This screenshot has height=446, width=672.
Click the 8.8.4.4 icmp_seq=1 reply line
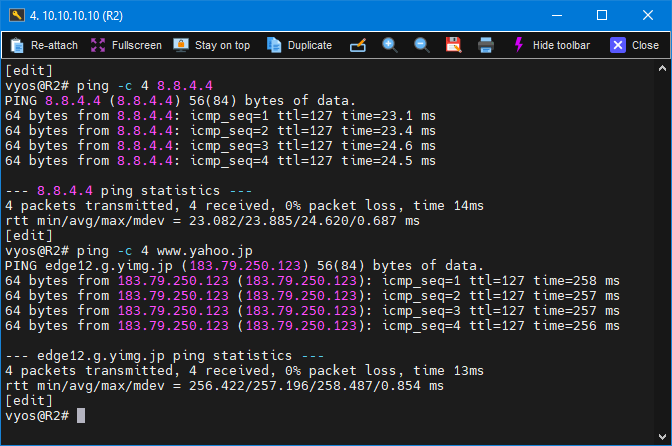click(x=220, y=116)
